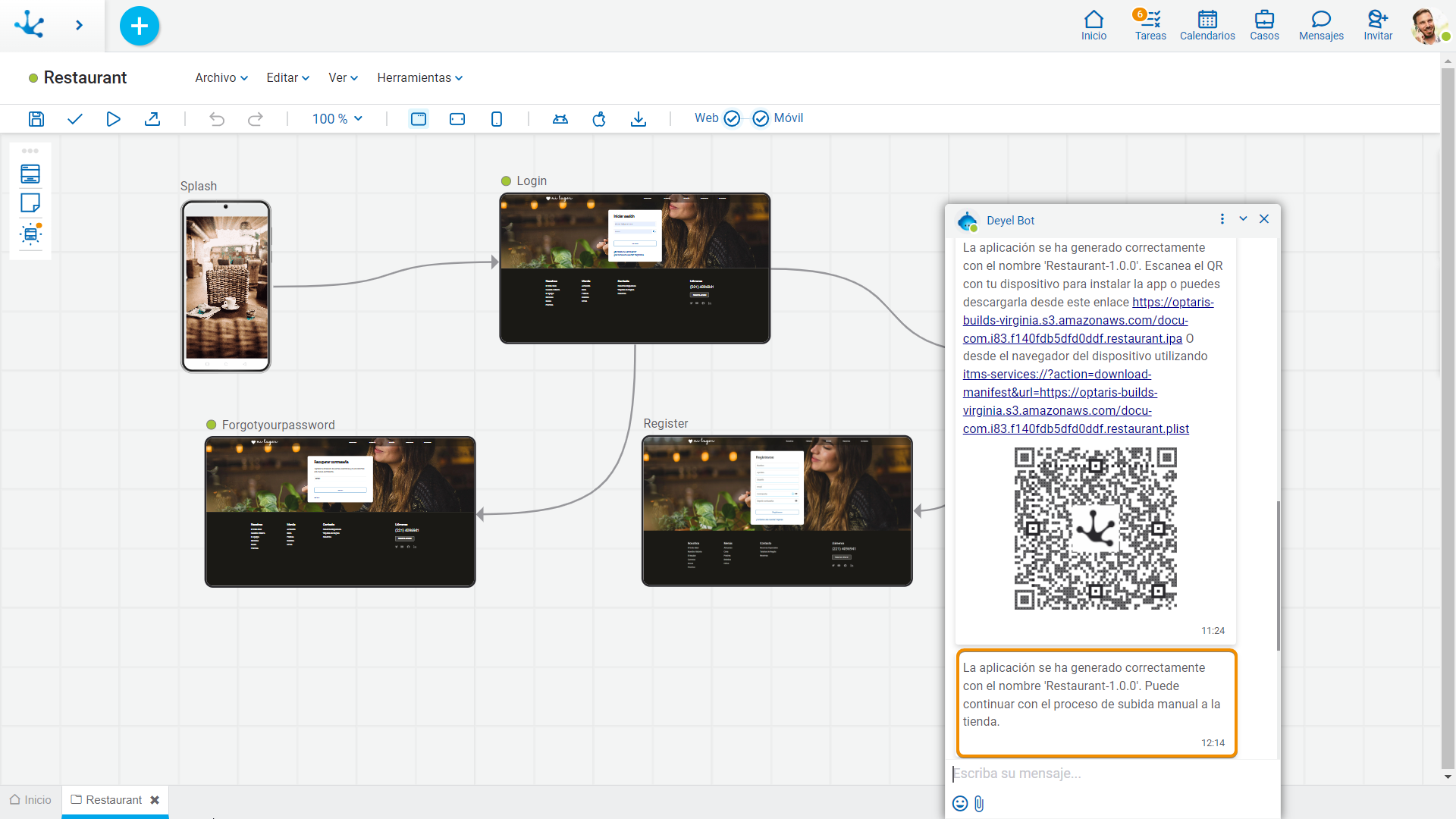
Task: Select the Restaurant tab at bottom
Action: click(113, 799)
